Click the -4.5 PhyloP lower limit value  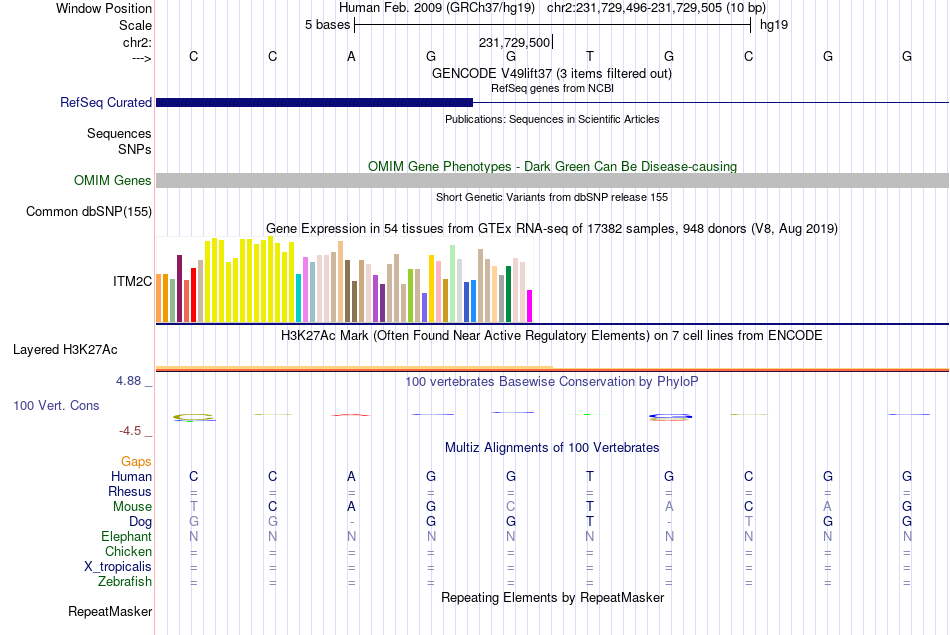[130, 431]
